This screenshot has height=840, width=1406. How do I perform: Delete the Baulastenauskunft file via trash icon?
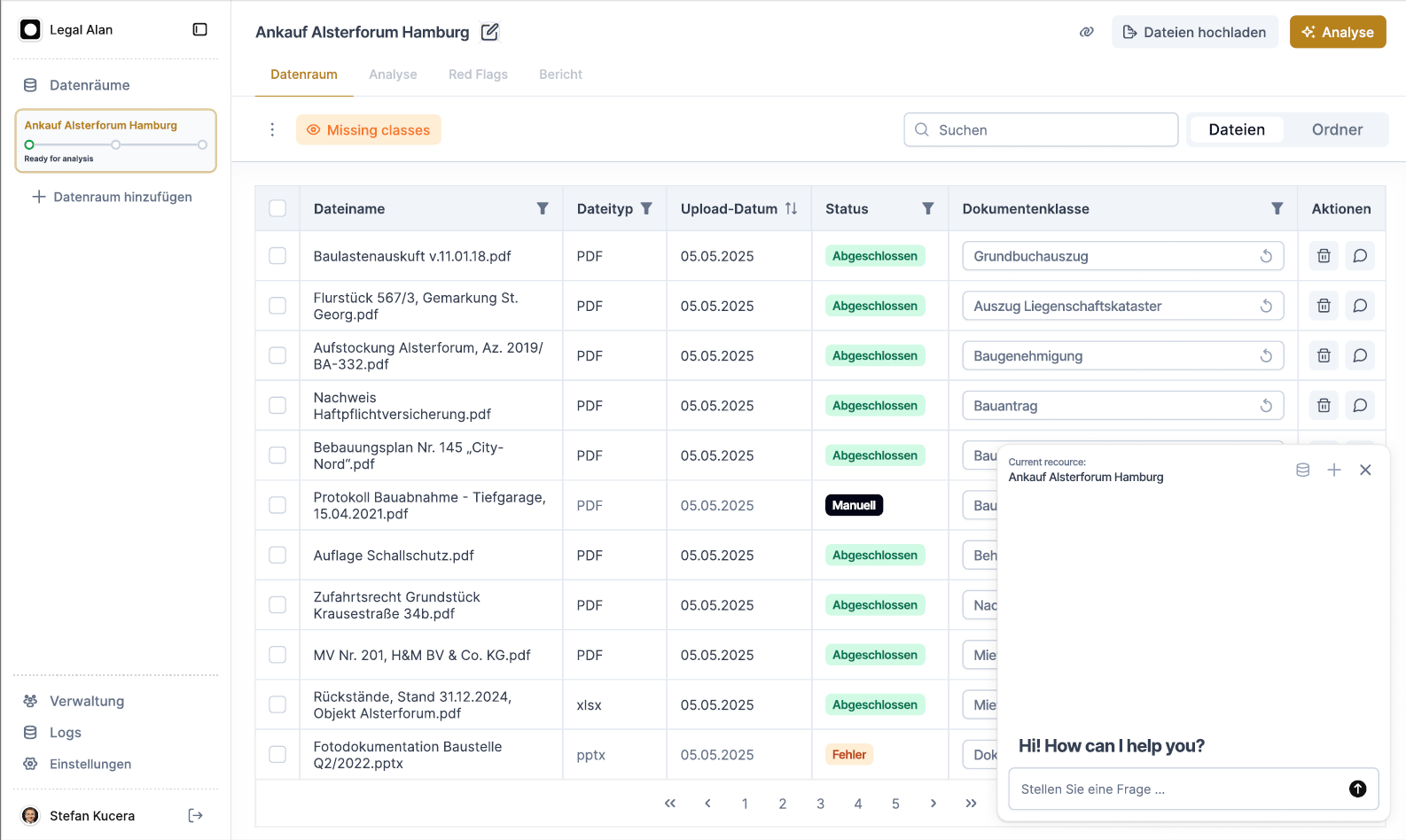(1324, 256)
